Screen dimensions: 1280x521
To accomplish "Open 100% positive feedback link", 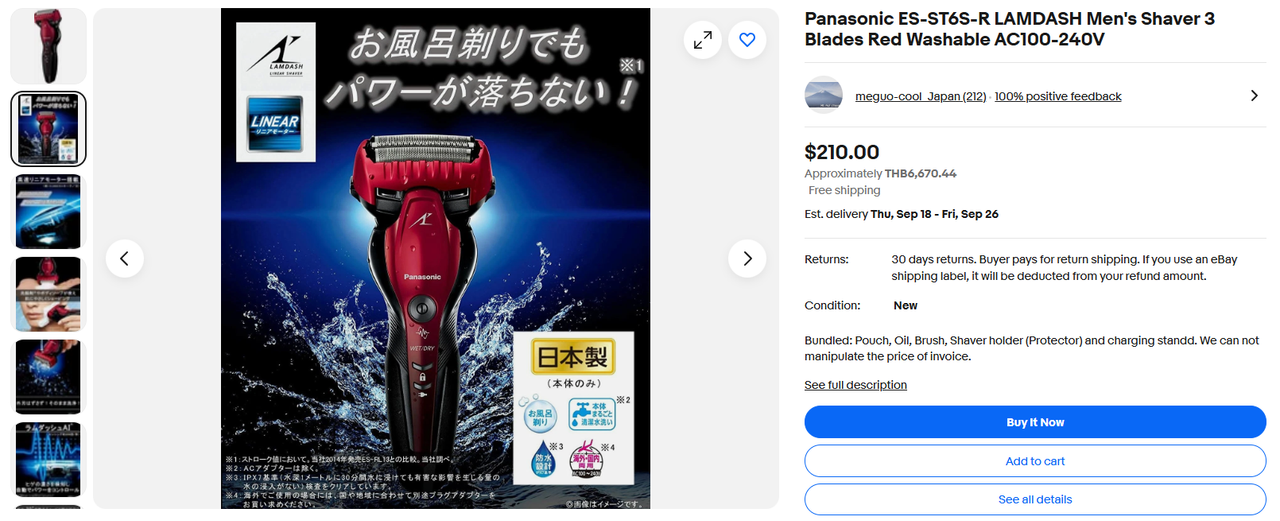I will click(x=1058, y=97).
